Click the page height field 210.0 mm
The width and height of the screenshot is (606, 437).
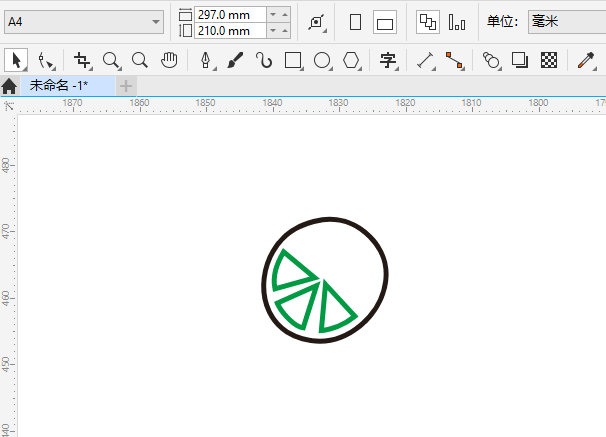pos(230,31)
